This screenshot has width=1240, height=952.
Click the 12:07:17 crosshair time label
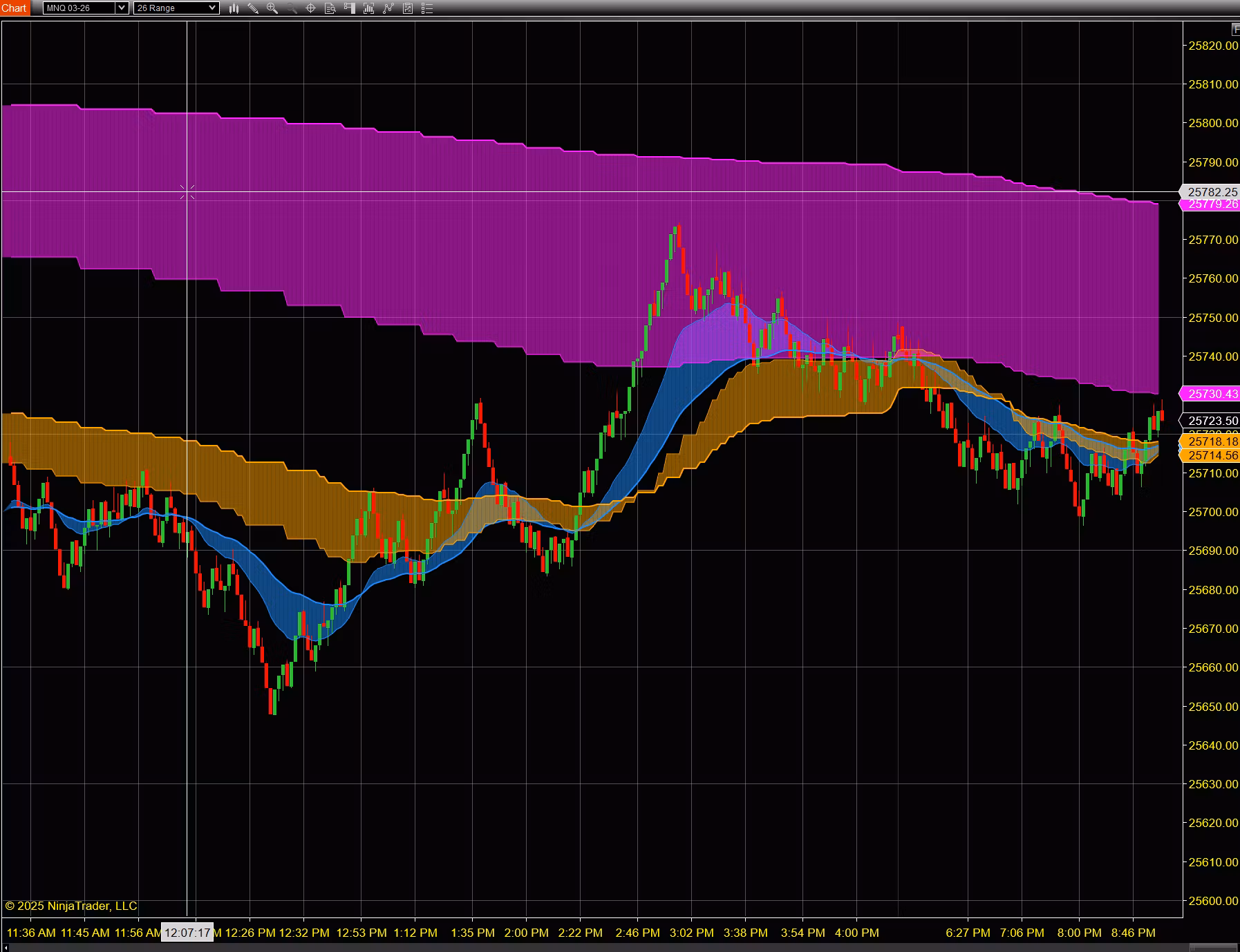pos(187,933)
